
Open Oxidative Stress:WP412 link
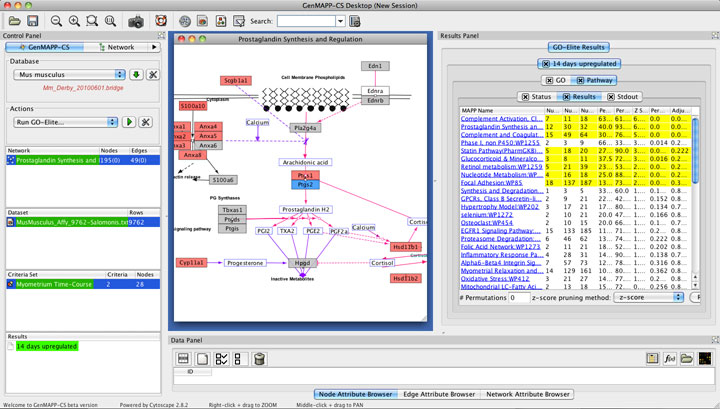click(x=495, y=279)
